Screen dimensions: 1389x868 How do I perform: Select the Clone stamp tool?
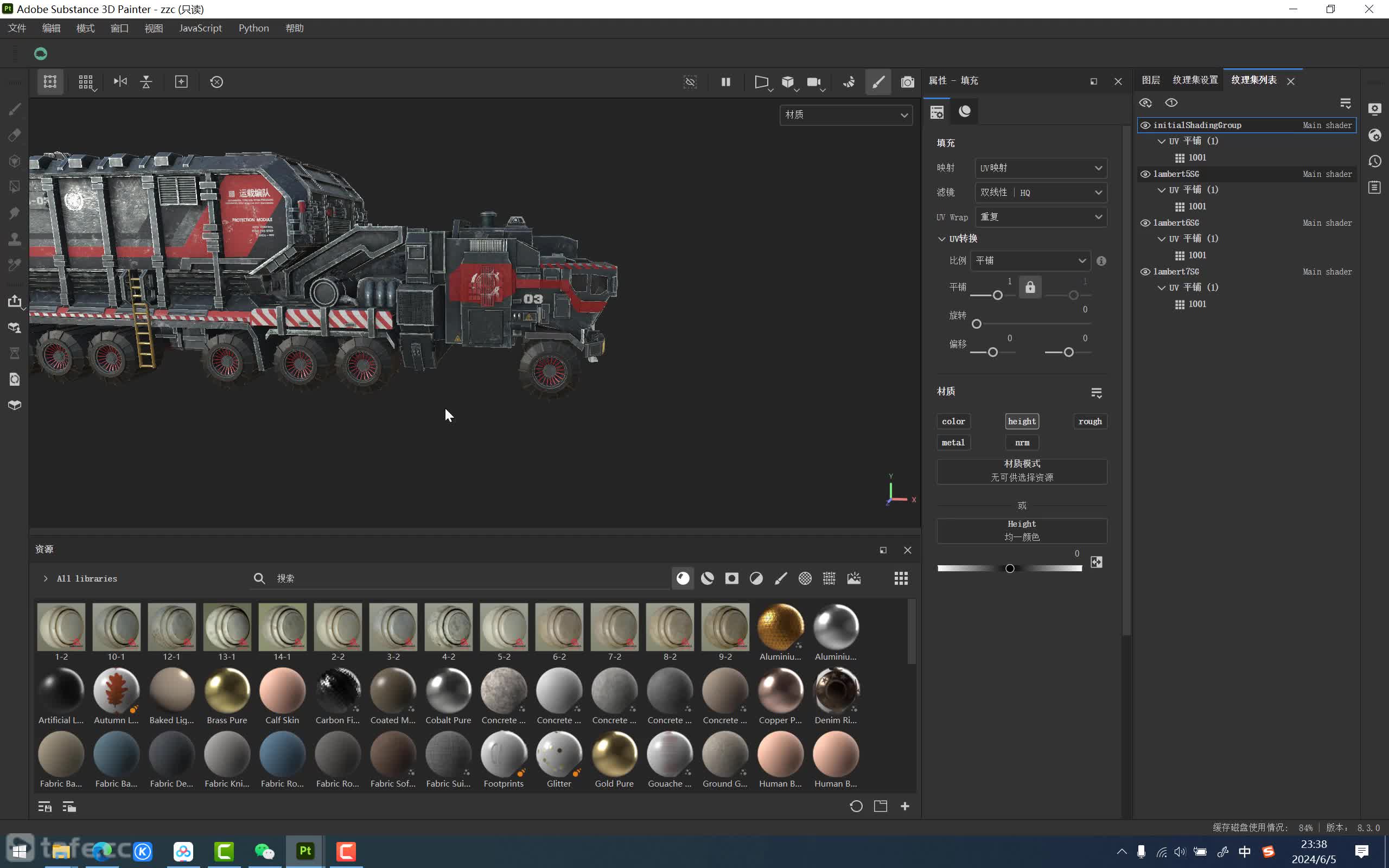[15, 239]
